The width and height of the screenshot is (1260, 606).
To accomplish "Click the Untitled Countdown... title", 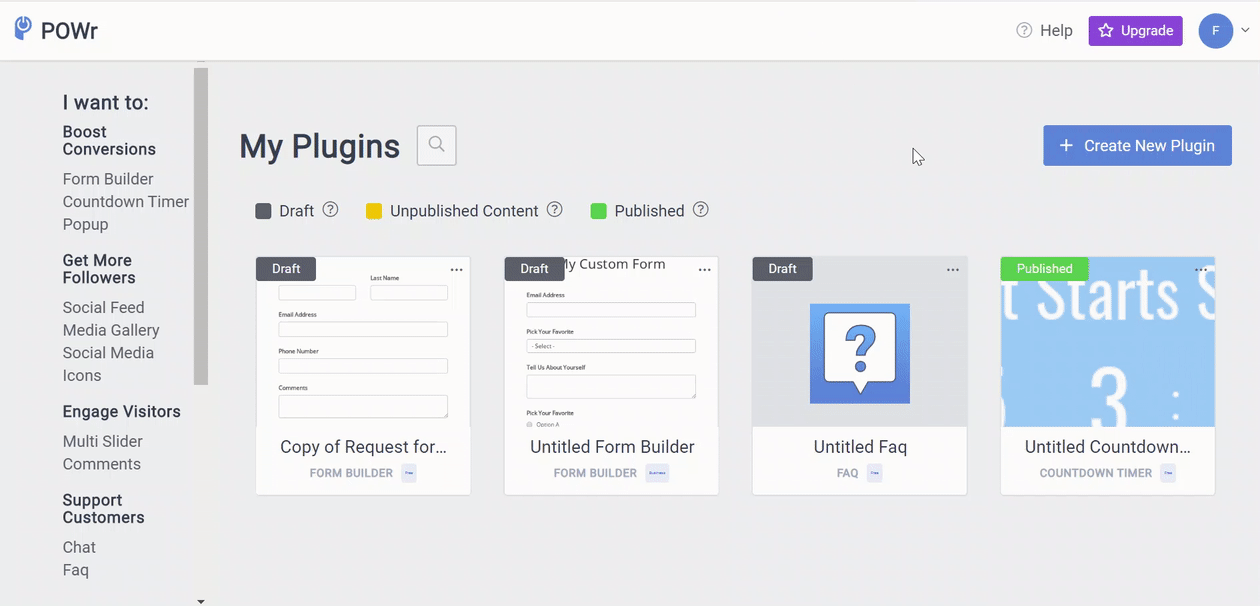I will [1108, 447].
